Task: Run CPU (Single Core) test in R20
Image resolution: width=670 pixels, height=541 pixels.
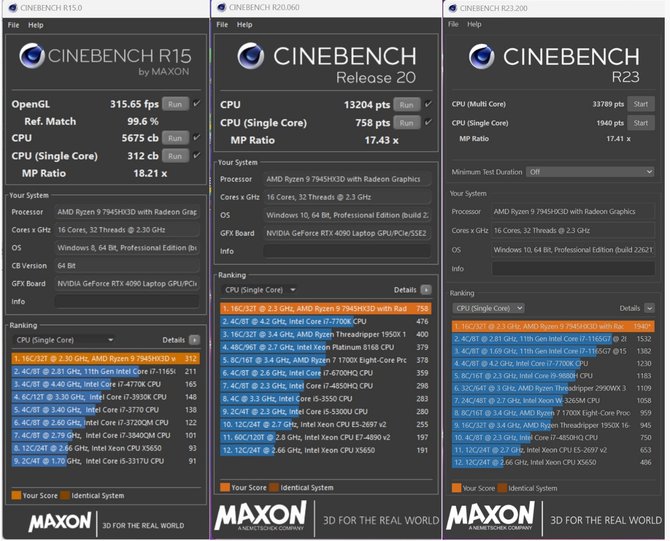Action: click(407, 123)
